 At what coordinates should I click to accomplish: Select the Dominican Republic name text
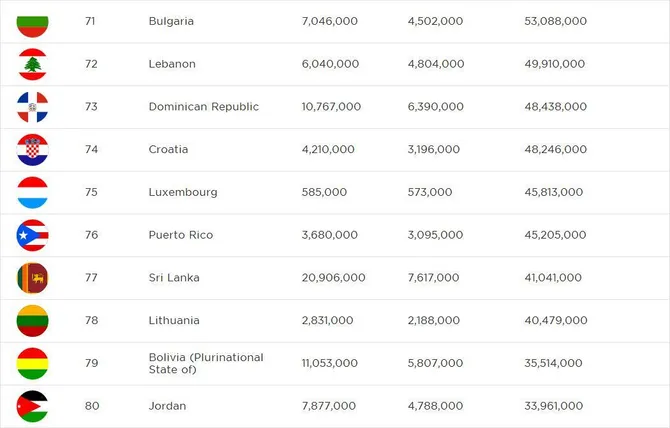point(203,107)
